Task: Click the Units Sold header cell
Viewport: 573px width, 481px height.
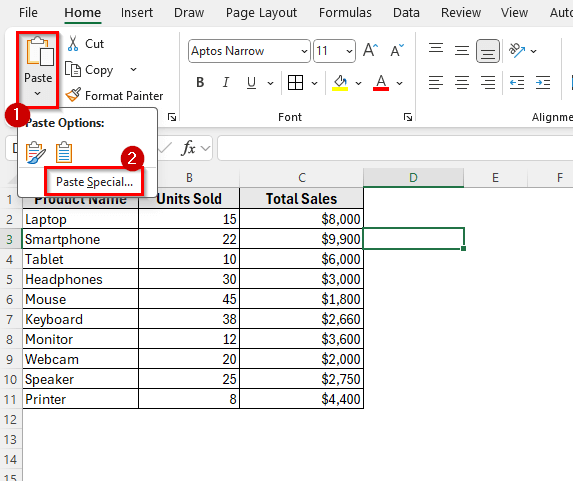Action: [x=189, y=199]
